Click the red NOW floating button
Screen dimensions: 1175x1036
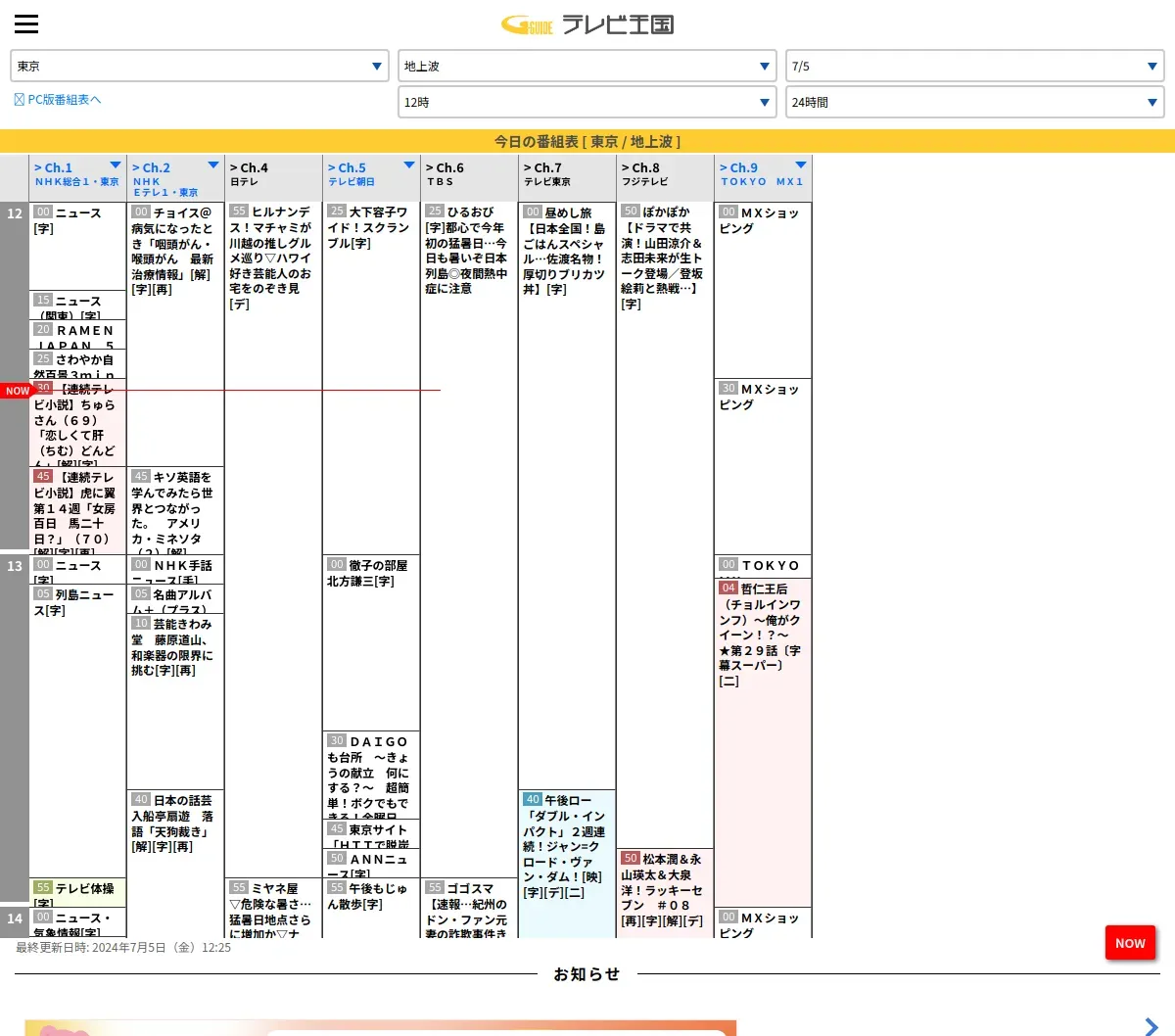click(x=1130, y=943)
